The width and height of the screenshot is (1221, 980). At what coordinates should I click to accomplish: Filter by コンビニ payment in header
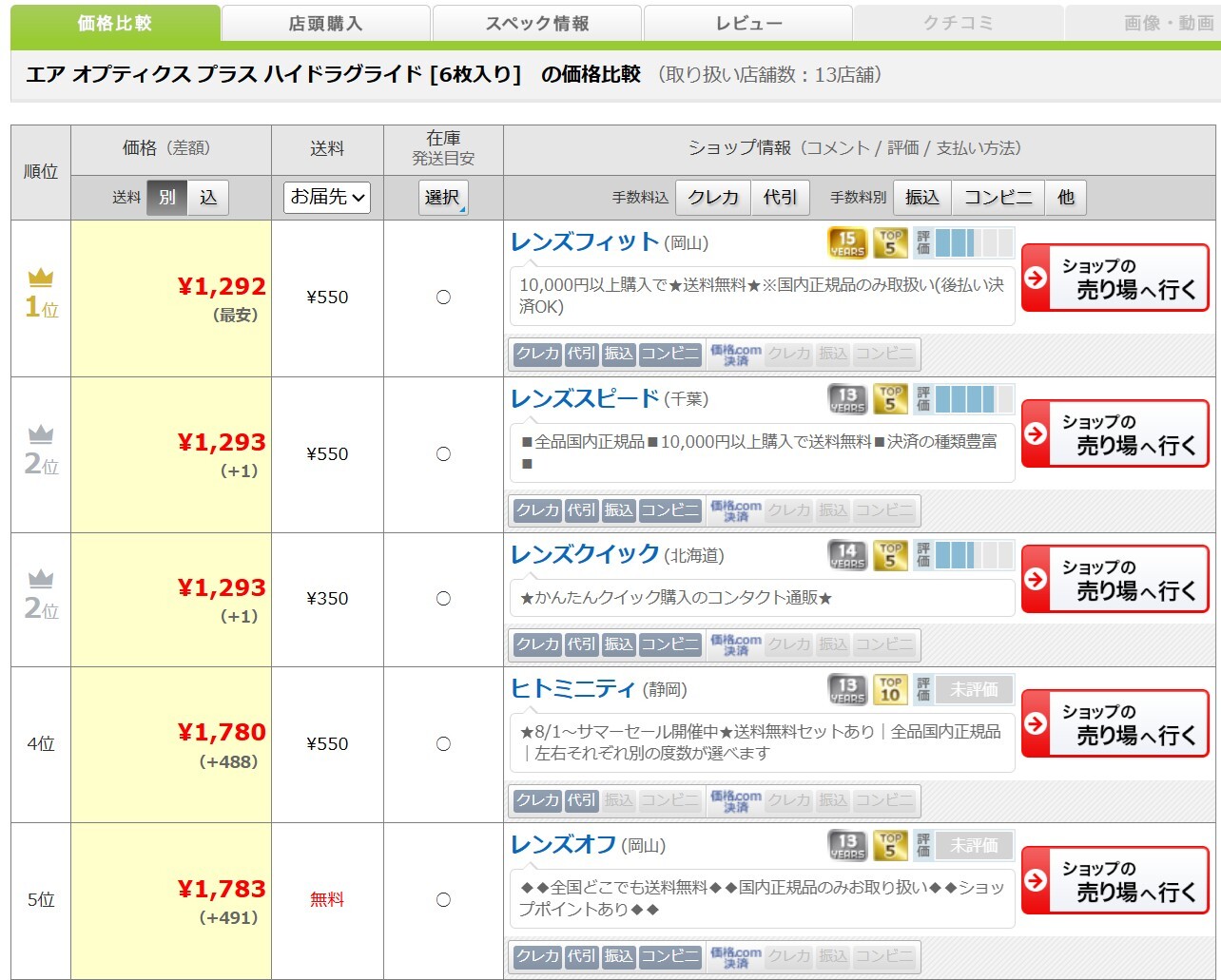(998, 197)
